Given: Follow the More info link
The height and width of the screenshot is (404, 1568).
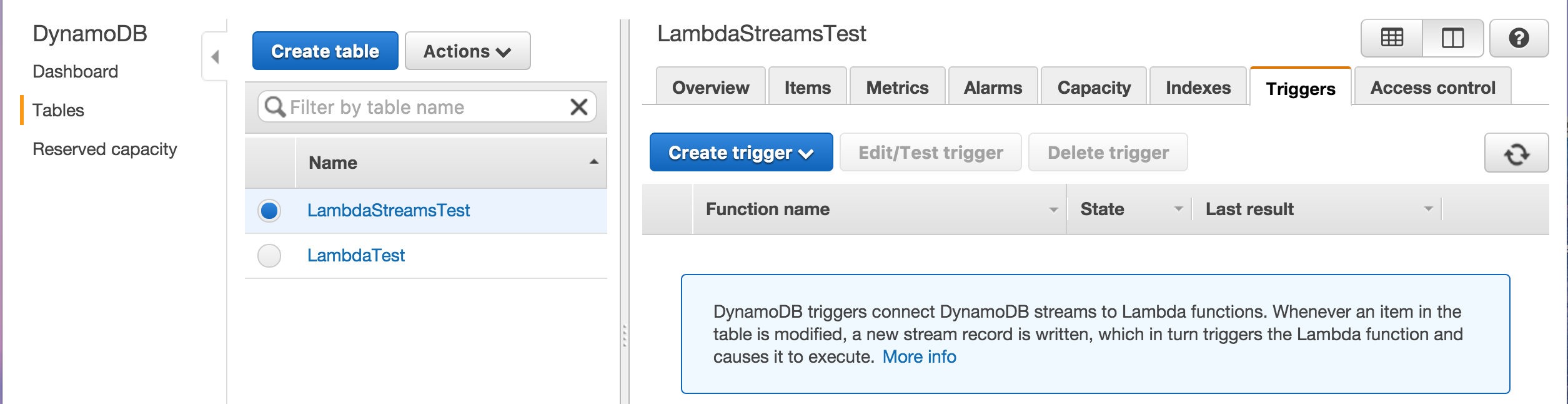Looking at the screenshot, I should coord(919,357).
